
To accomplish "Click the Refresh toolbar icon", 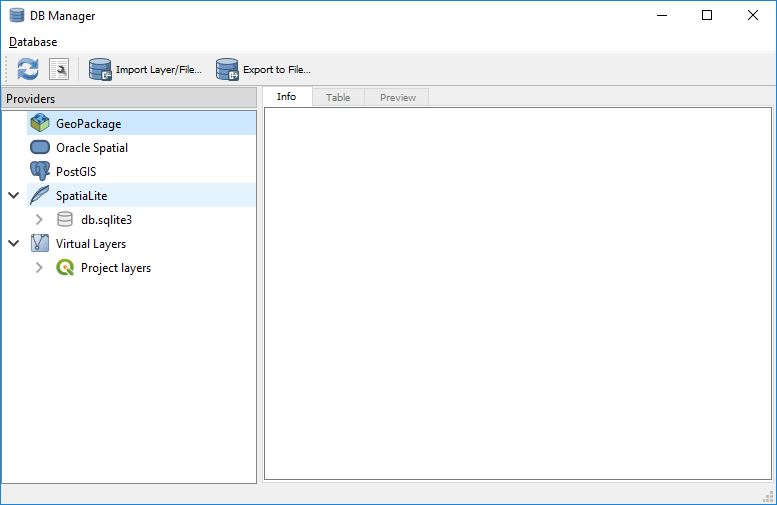I will click(x=28, y=69).
